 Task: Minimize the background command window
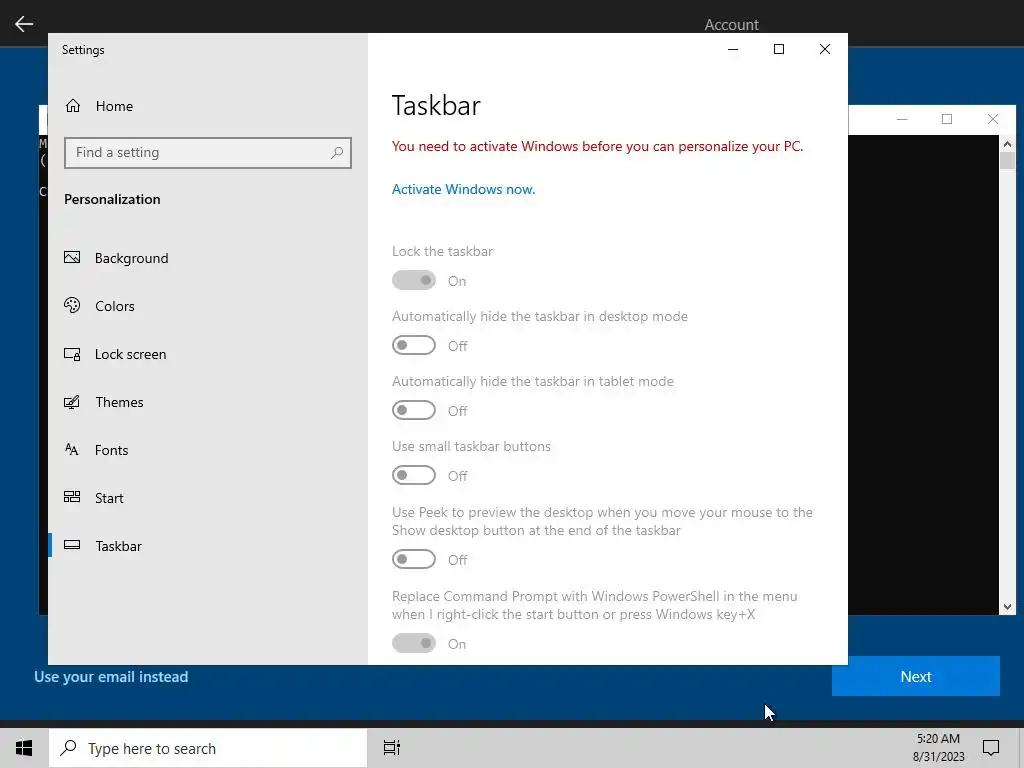point(902,119)
